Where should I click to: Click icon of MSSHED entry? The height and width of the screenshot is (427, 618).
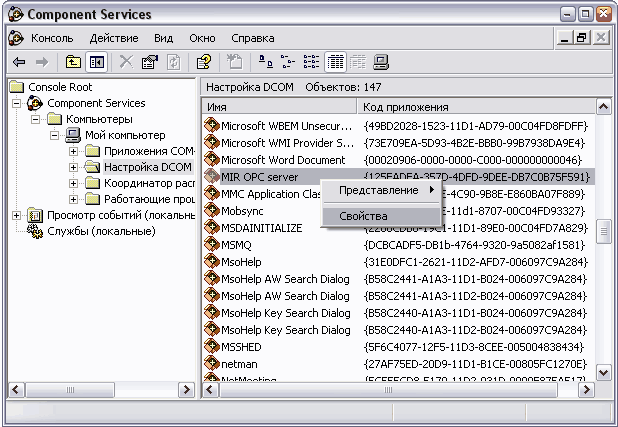(212, 347)
